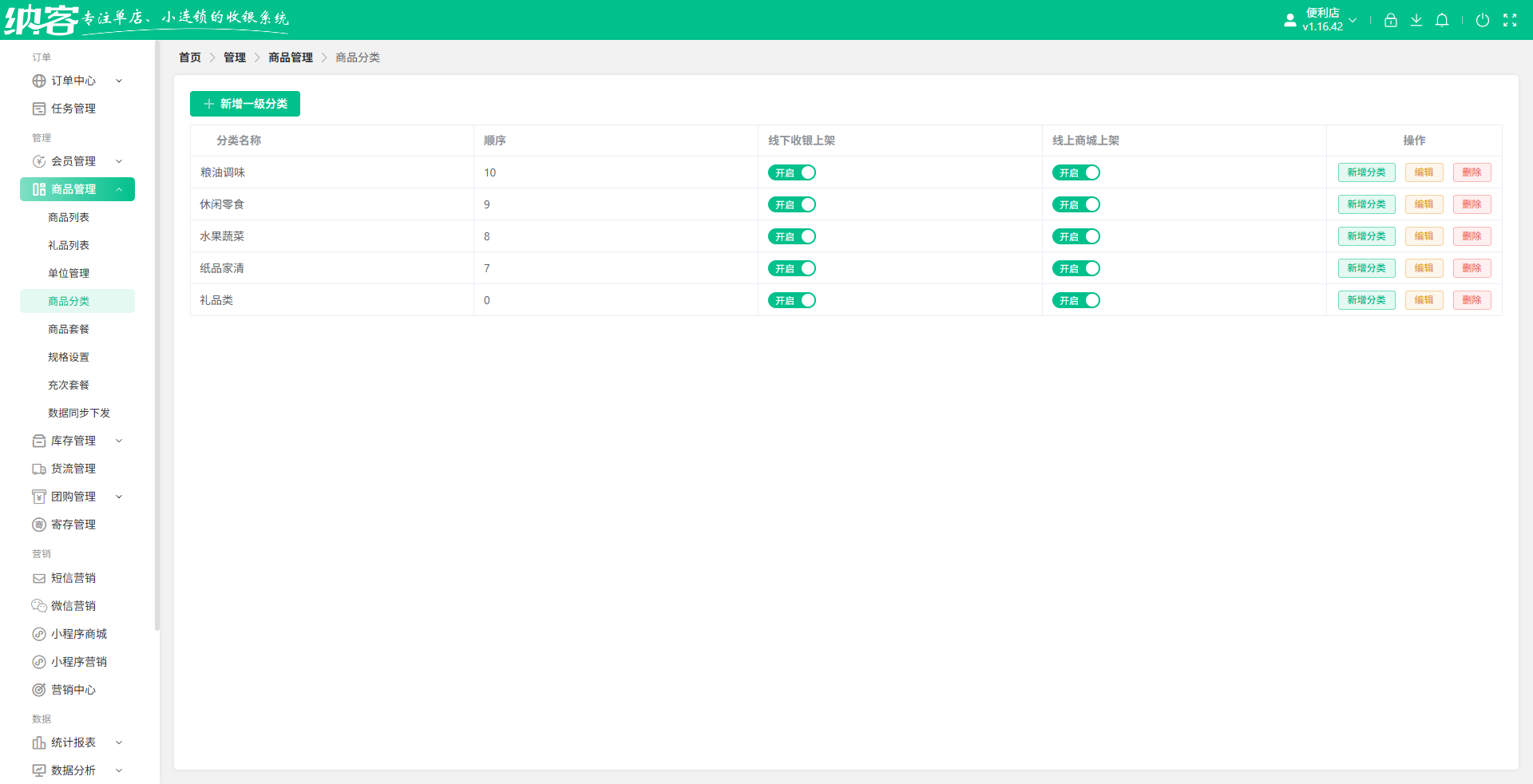Click the 统计报表 chart icon
Image resolution: width=1533 pixels, height=784 pixels.
point(39,742)
